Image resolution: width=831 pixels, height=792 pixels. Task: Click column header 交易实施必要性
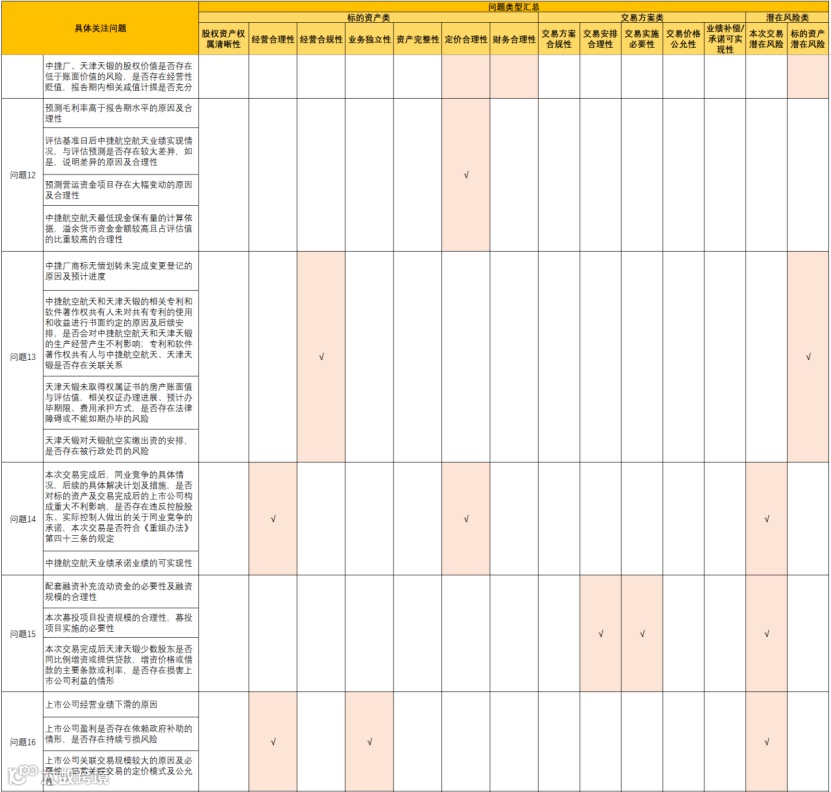coord(642,39)
